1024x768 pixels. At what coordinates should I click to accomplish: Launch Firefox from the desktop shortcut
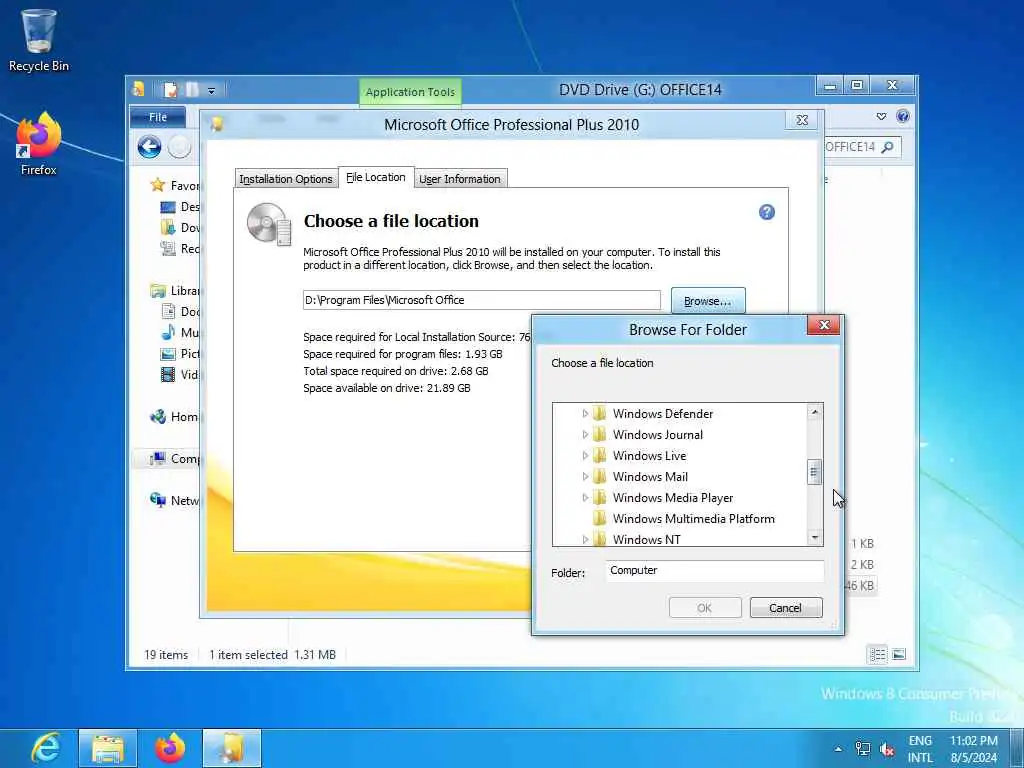[39, 144]
